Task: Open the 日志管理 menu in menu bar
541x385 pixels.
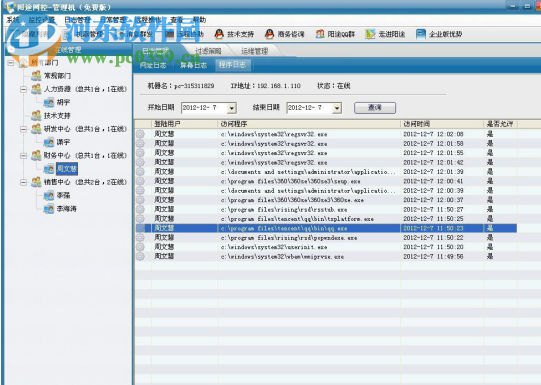Action: tap(78, 20)
